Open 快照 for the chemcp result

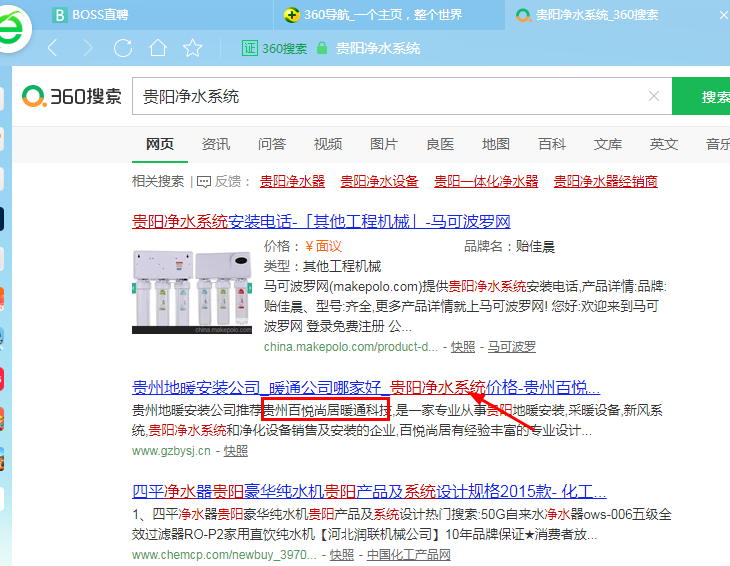click(342, 555)
